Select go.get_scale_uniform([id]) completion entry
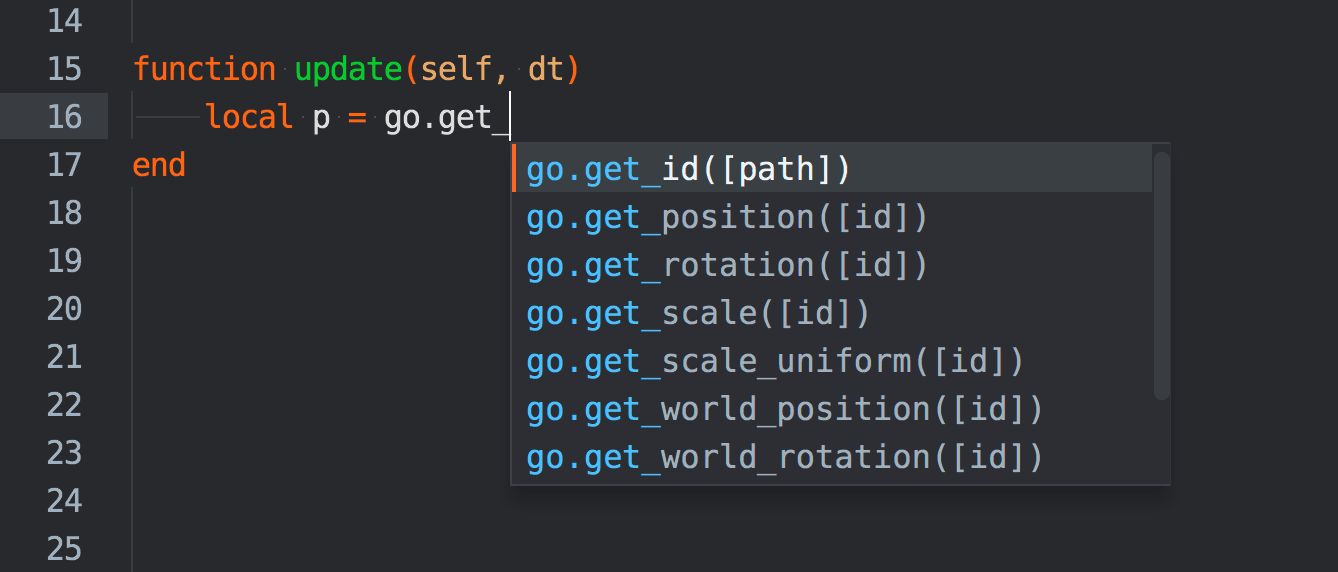Image resolution: width=1338 pixels, height=572 pixels. click(x=775, y=361)
